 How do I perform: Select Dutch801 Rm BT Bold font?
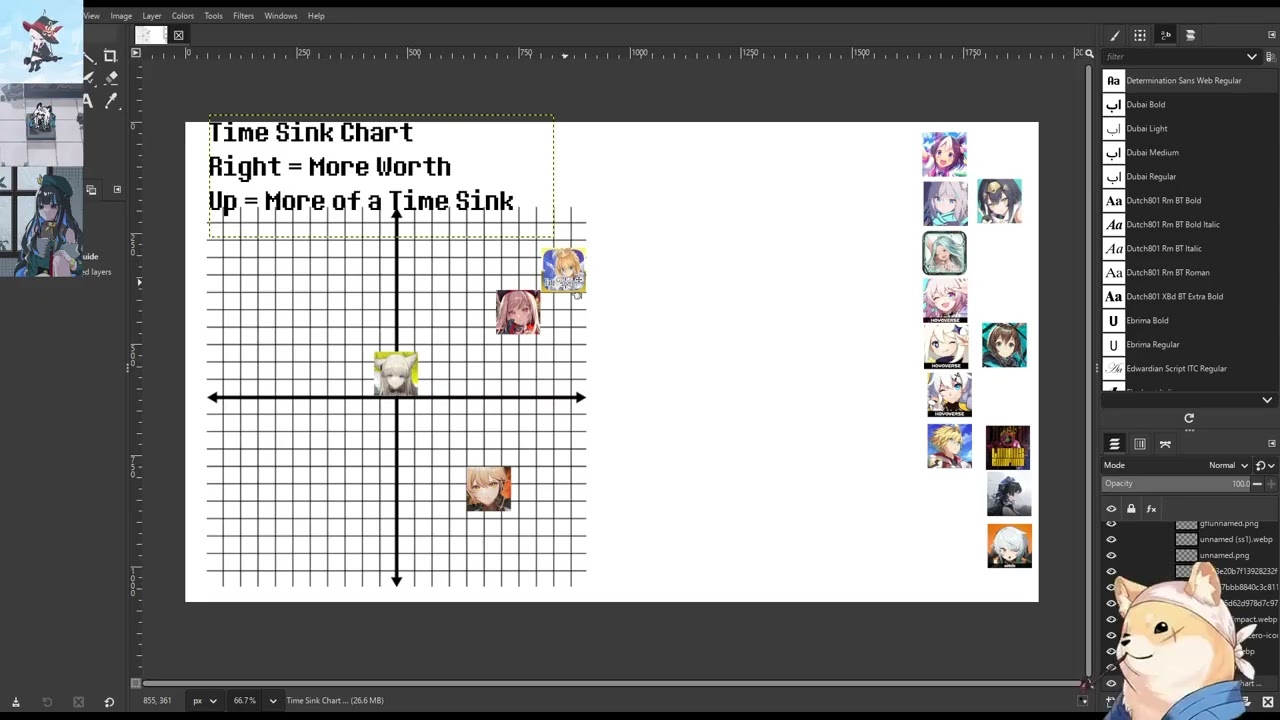(x=1189, y=200)
